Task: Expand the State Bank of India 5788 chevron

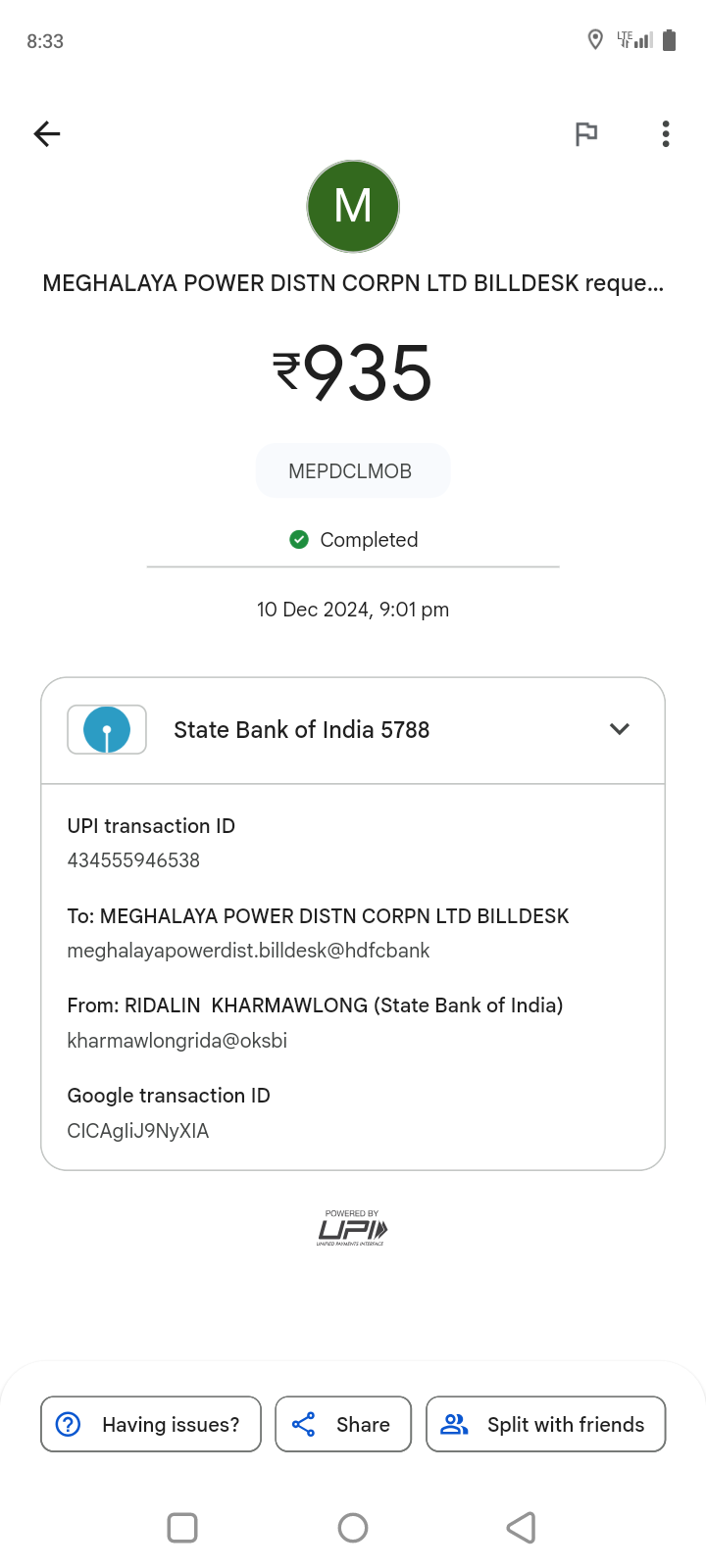Action: click(x=620, y=729)
